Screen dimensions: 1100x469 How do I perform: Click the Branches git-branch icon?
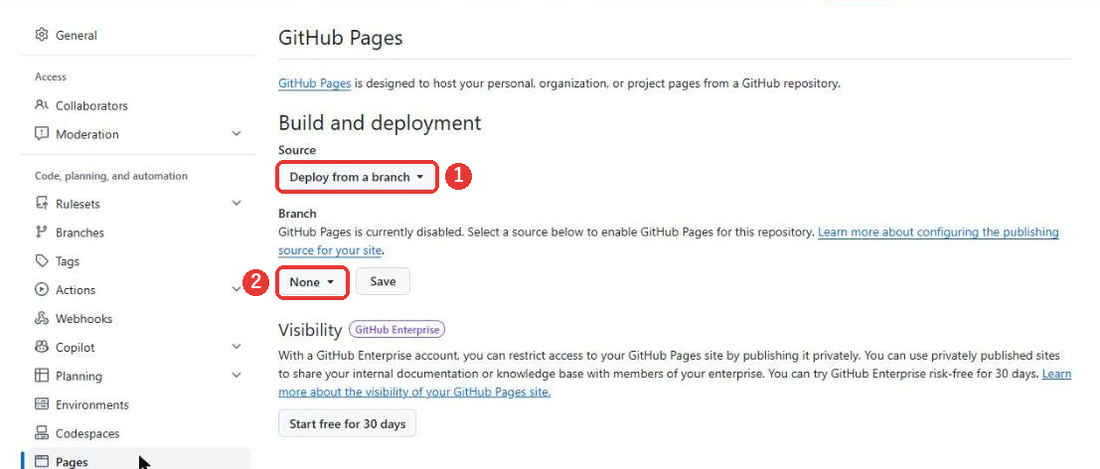coord(41,233)
